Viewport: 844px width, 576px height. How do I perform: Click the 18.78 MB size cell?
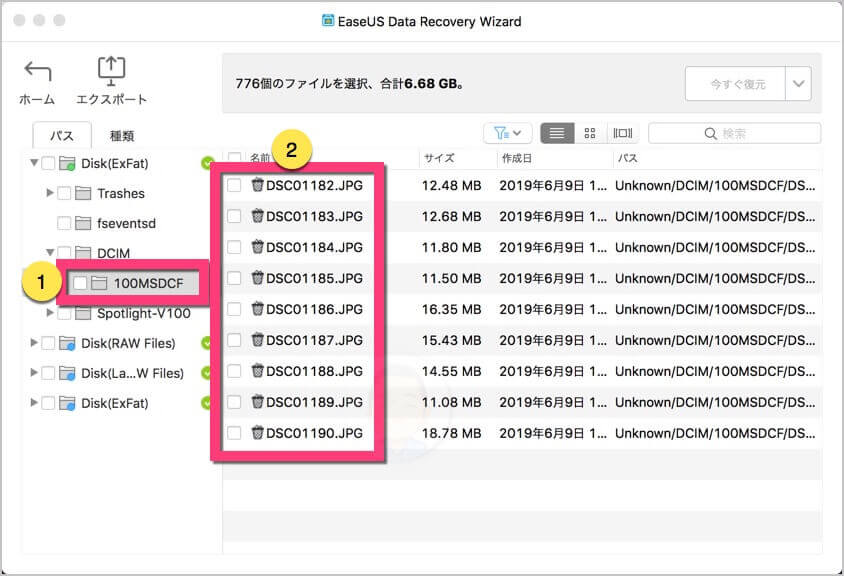452,433
